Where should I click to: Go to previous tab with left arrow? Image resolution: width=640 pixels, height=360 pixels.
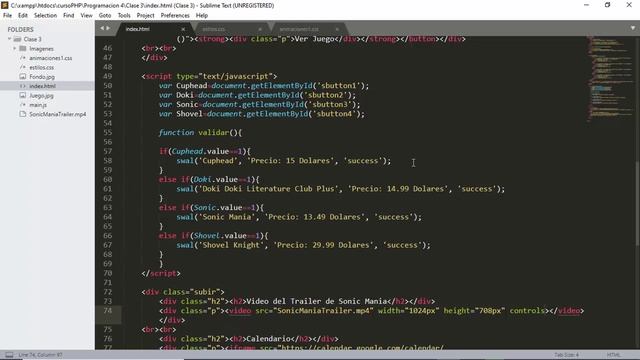(x=102, y=28)
